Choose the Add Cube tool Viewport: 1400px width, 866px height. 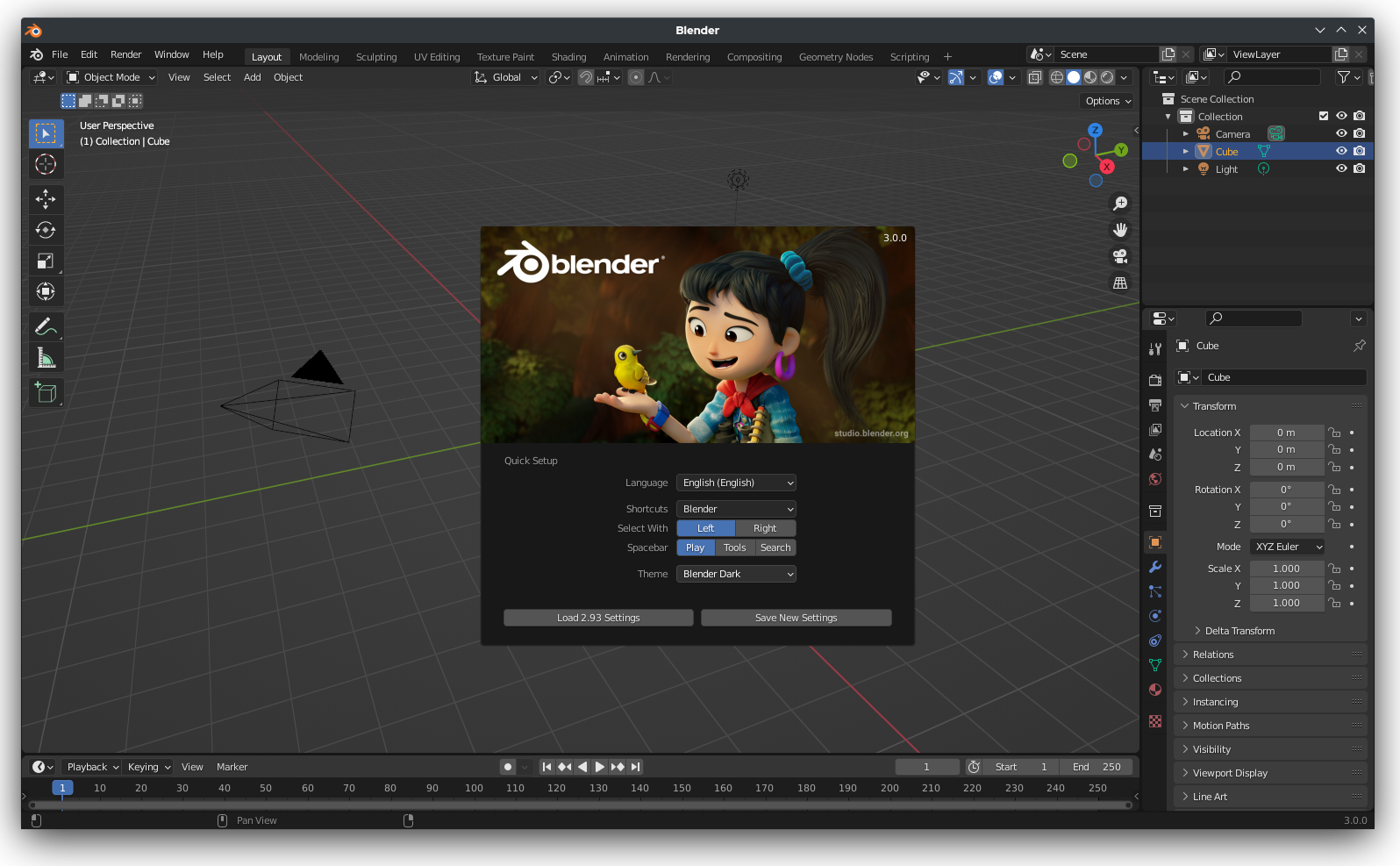coord(46,392)
